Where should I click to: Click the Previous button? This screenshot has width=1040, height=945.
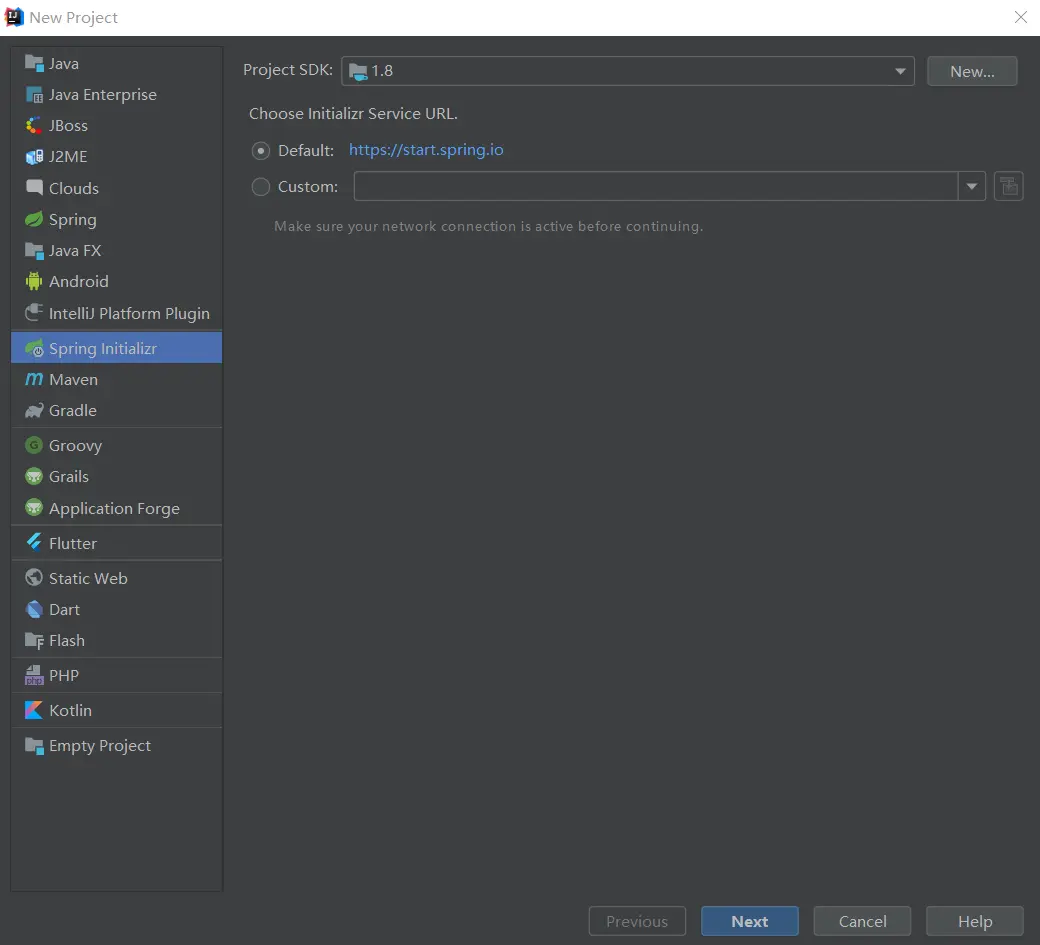click(637, 921)
